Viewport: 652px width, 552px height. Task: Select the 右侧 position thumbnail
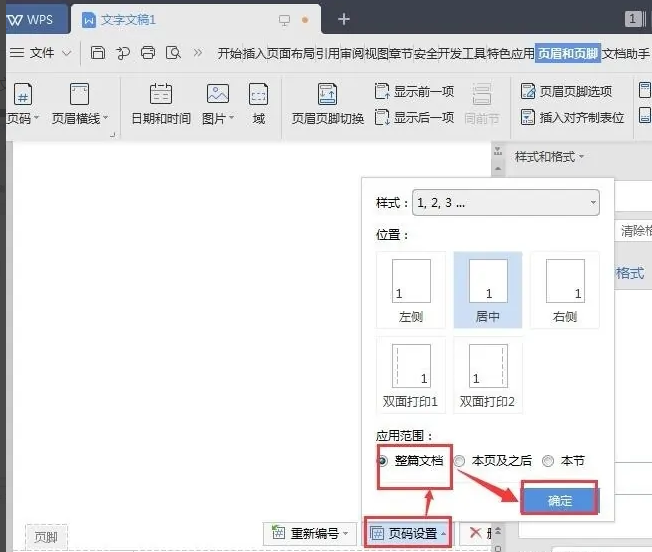point(565,290)
